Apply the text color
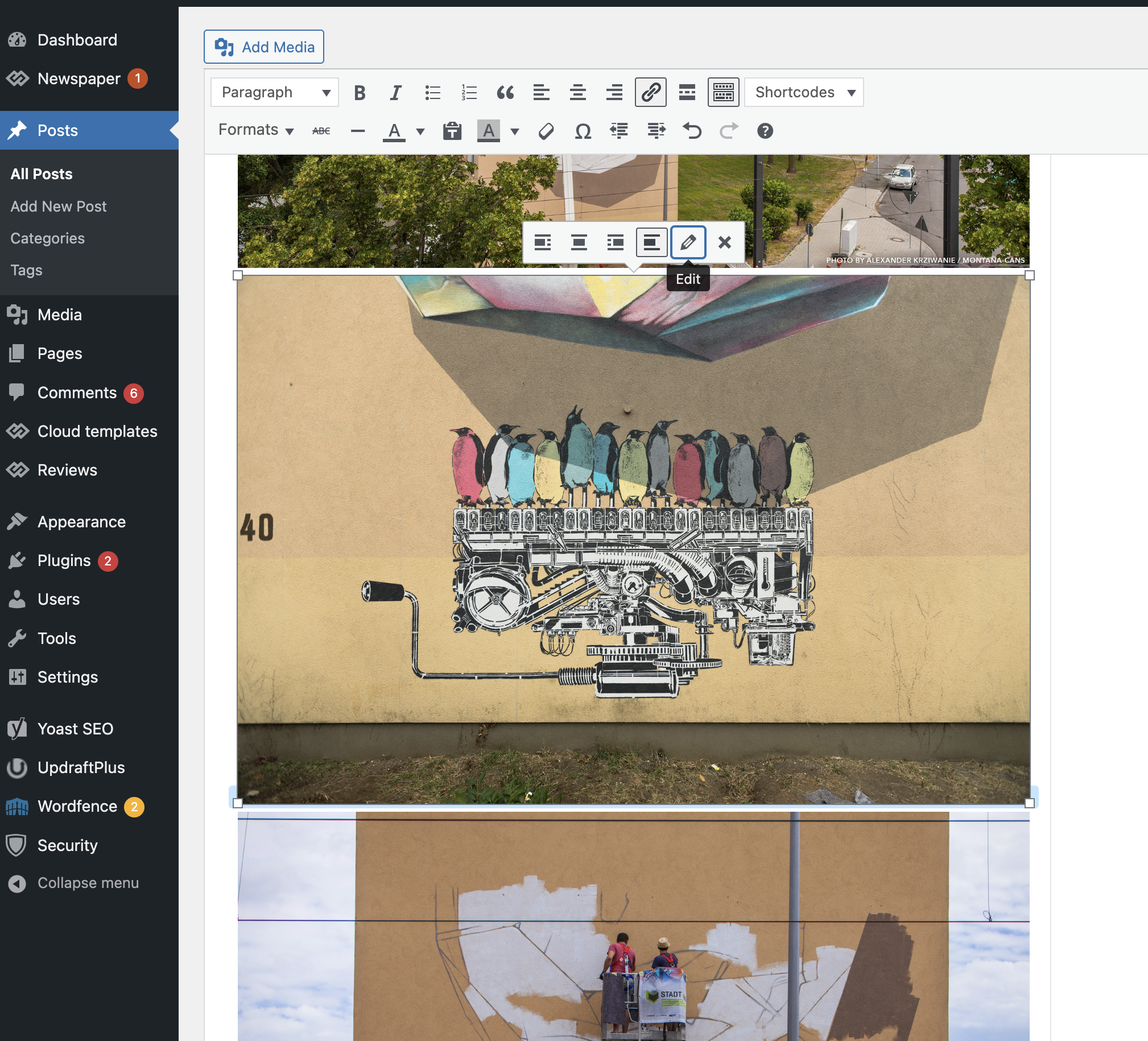 (x=394, y=131)
